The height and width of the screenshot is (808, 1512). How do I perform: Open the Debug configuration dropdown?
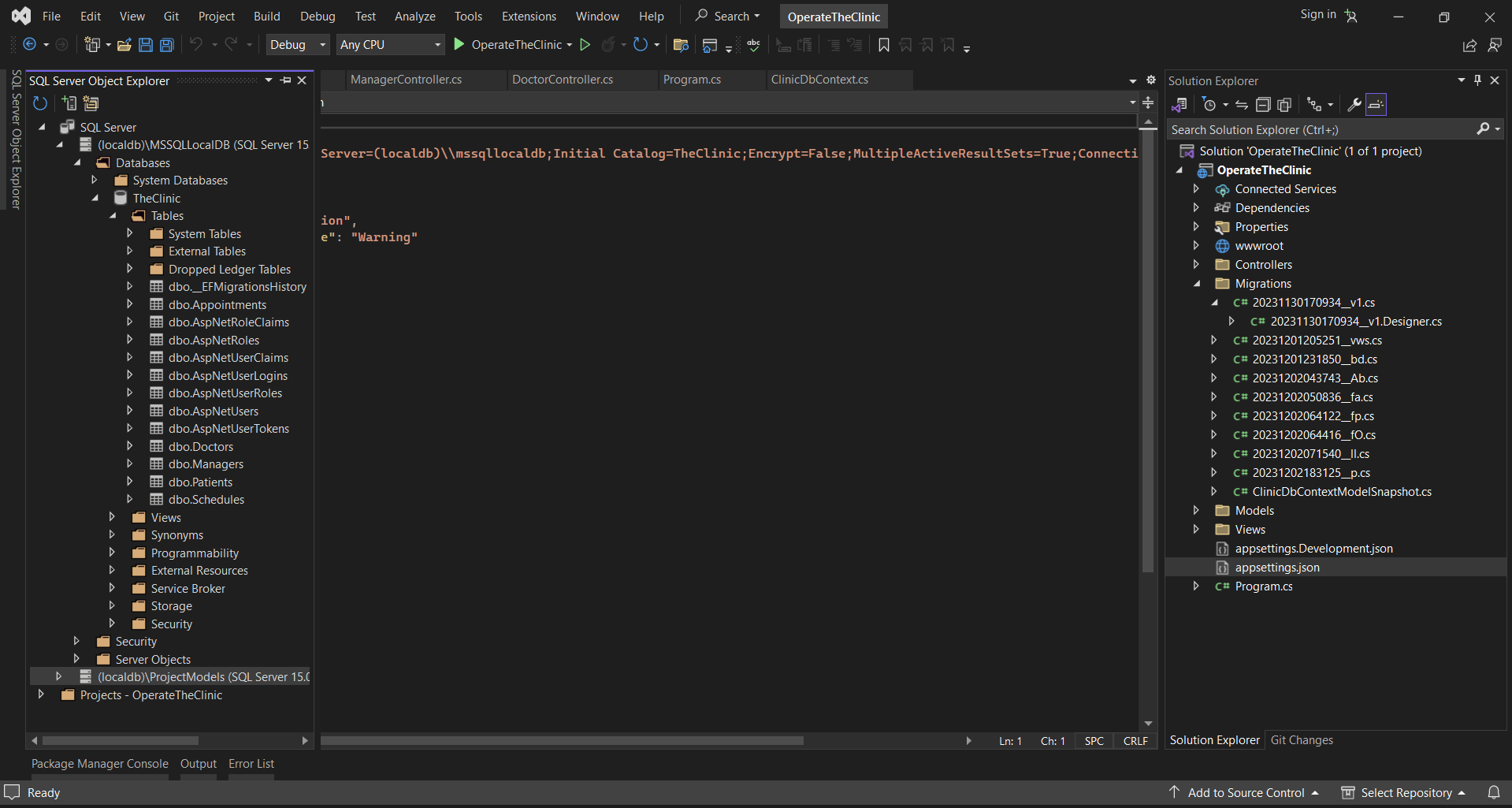click(298, 45)
